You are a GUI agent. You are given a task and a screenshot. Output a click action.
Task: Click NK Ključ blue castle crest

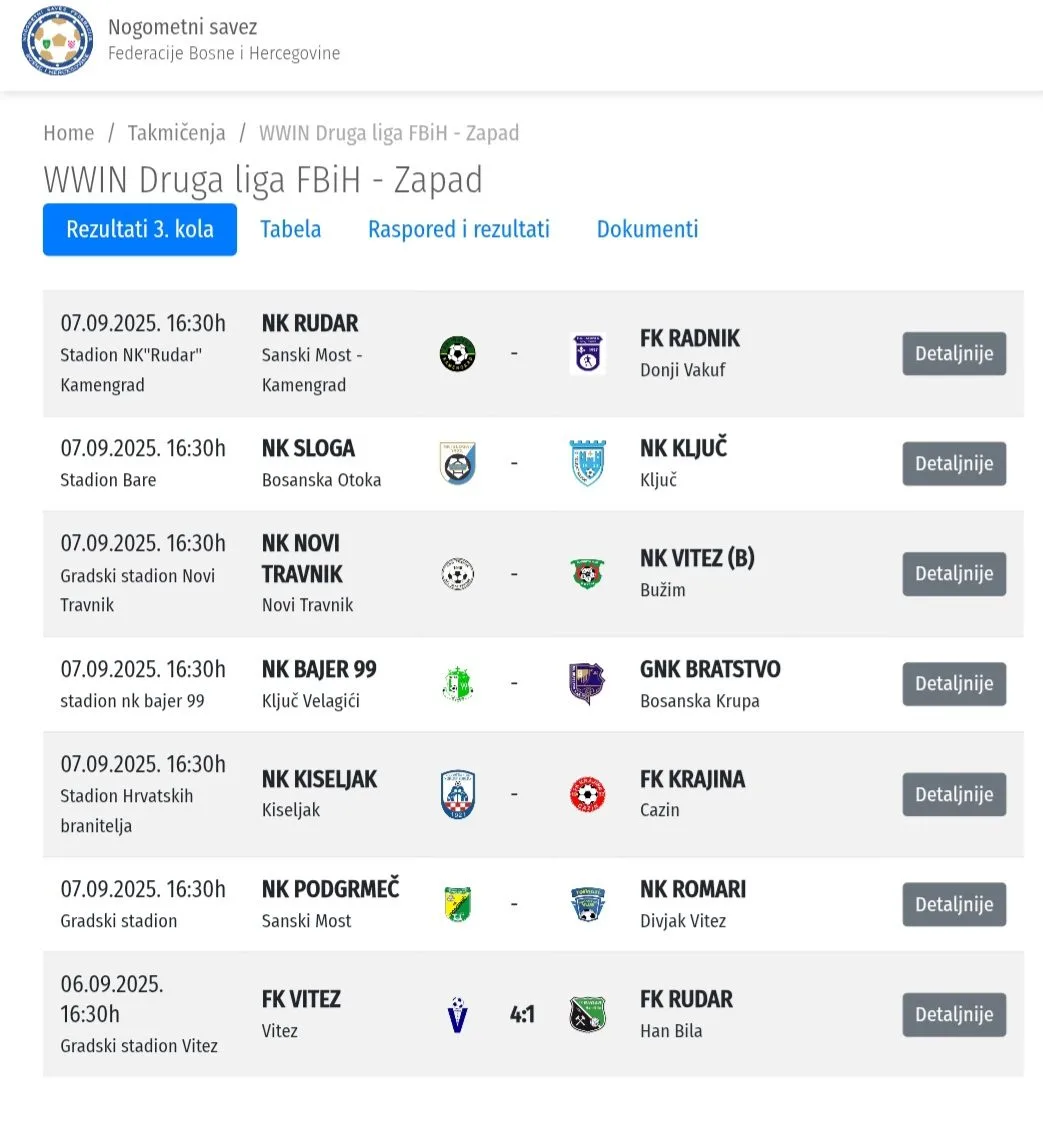pyautogui.click(x=587, y=463)
